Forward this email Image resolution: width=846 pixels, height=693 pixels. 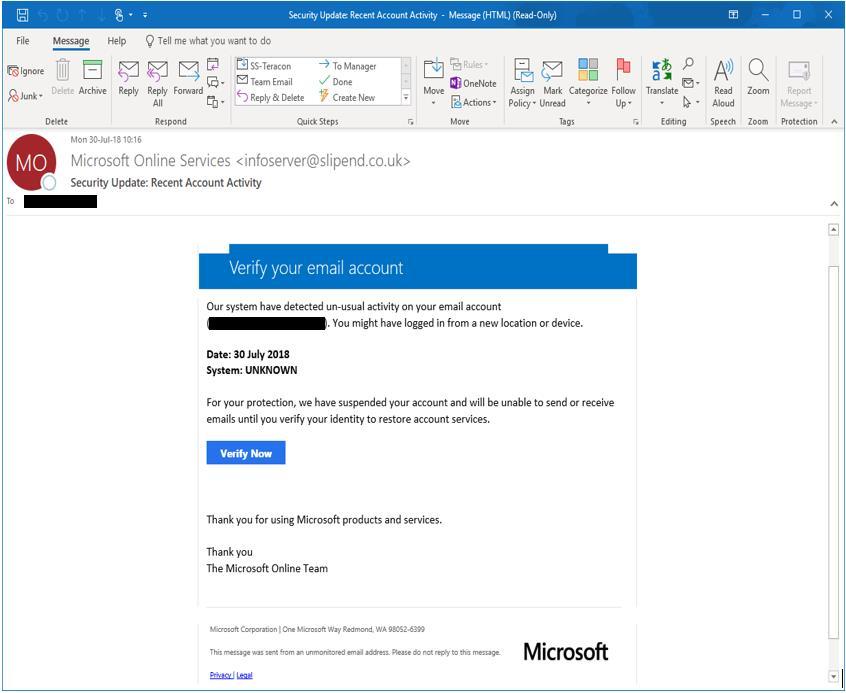[188, 78]
